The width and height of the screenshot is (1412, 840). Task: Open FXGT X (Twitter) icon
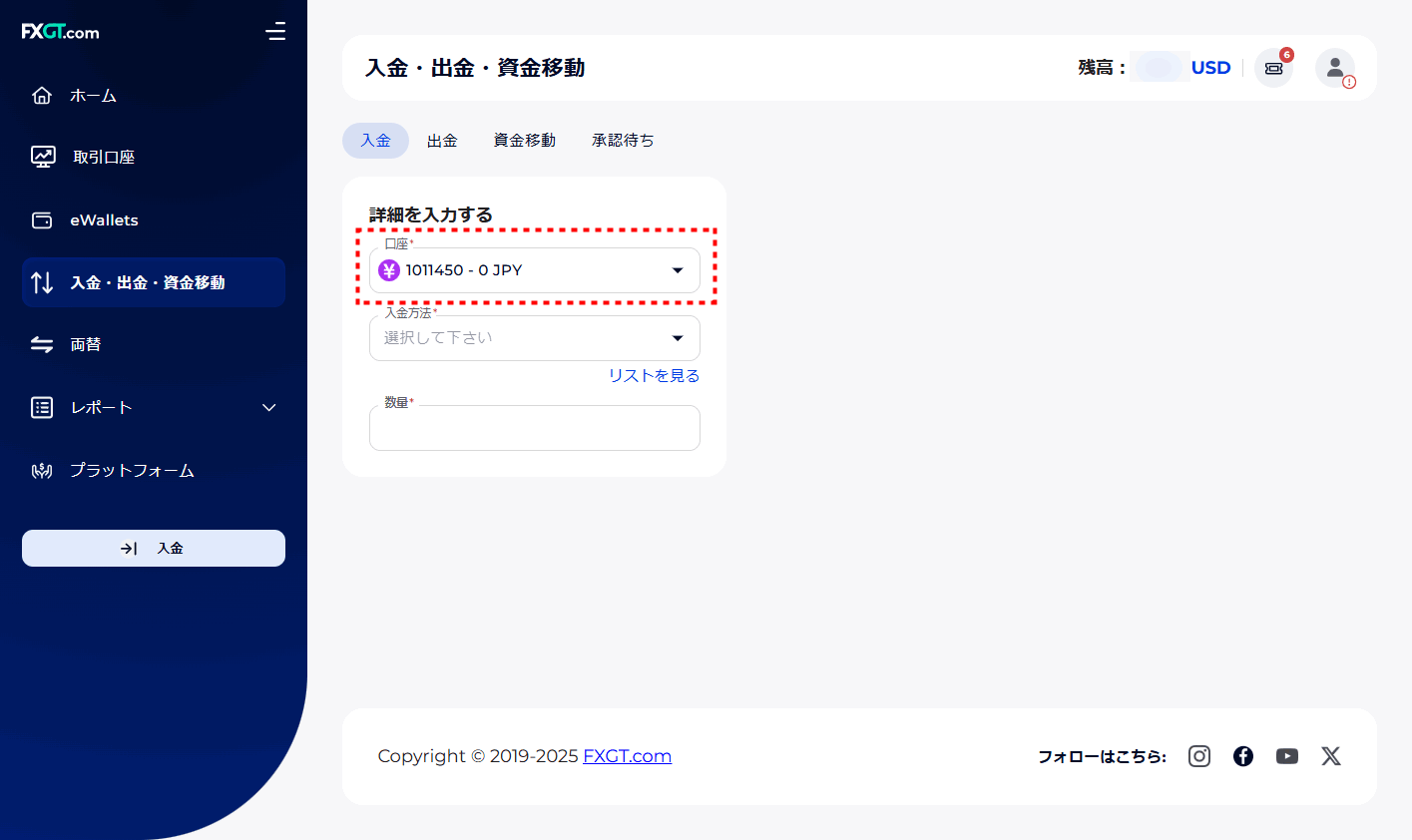tap(1331, 756)
